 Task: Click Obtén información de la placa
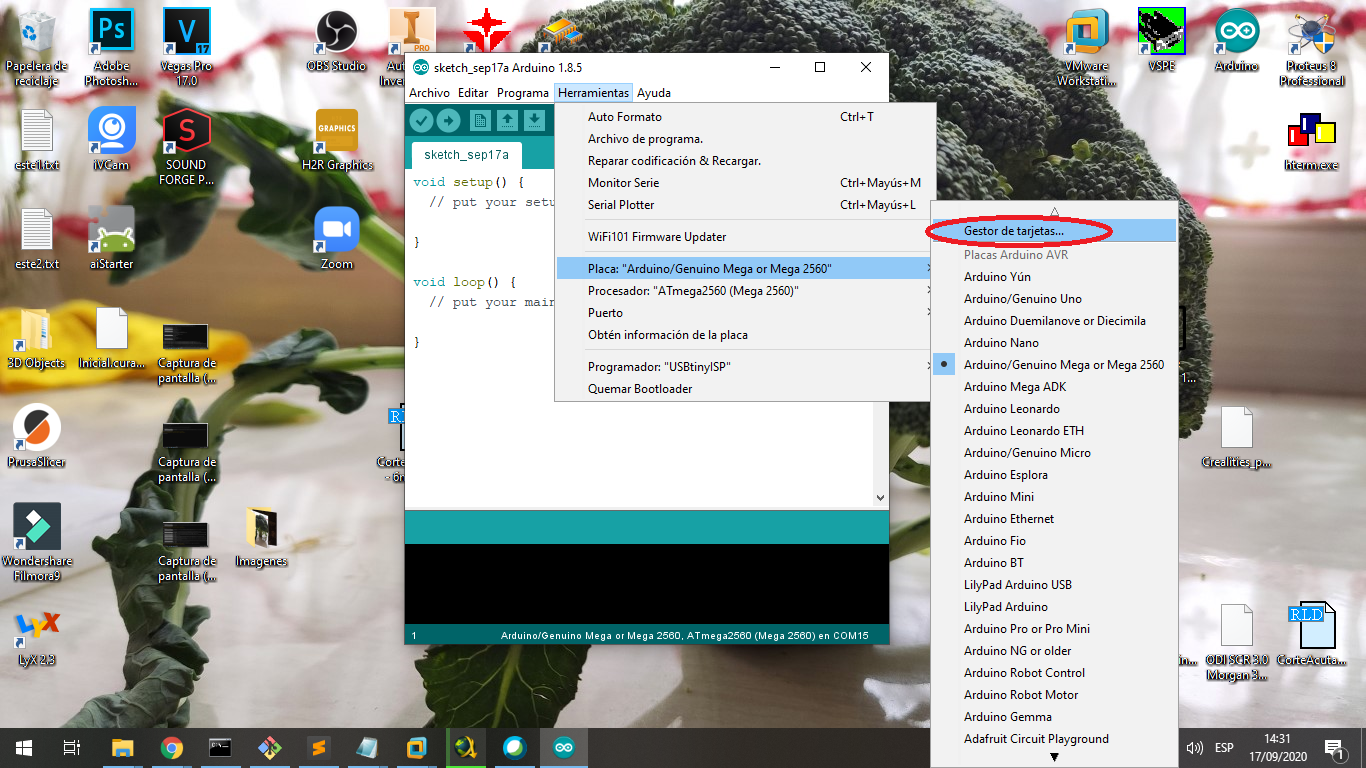[x=745, y=335]
